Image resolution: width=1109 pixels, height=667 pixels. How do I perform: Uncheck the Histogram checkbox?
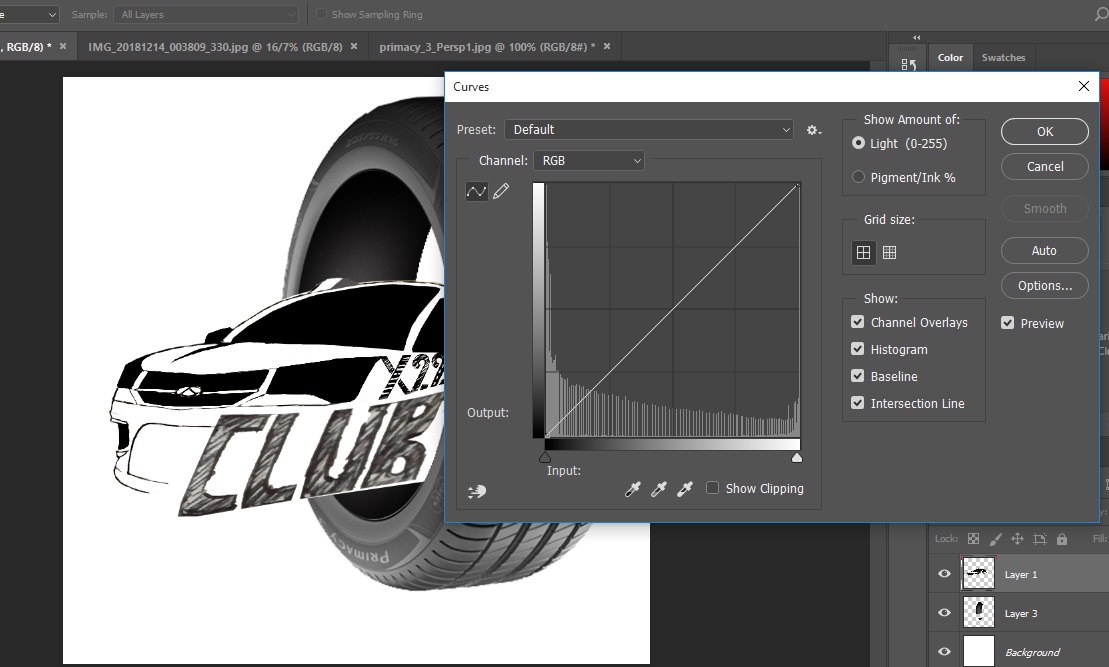point(858,349)
